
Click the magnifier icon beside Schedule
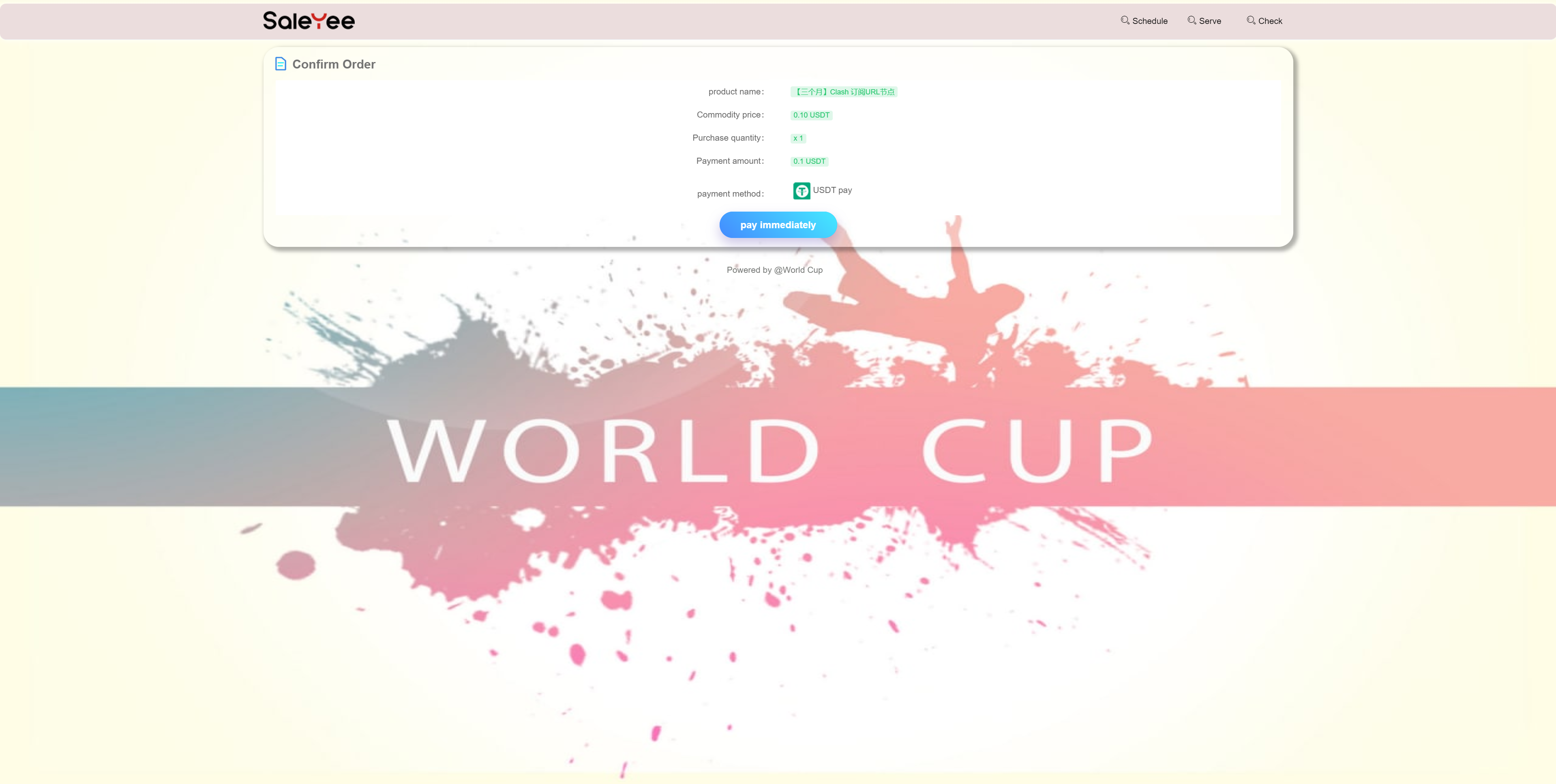point(1125,20)
